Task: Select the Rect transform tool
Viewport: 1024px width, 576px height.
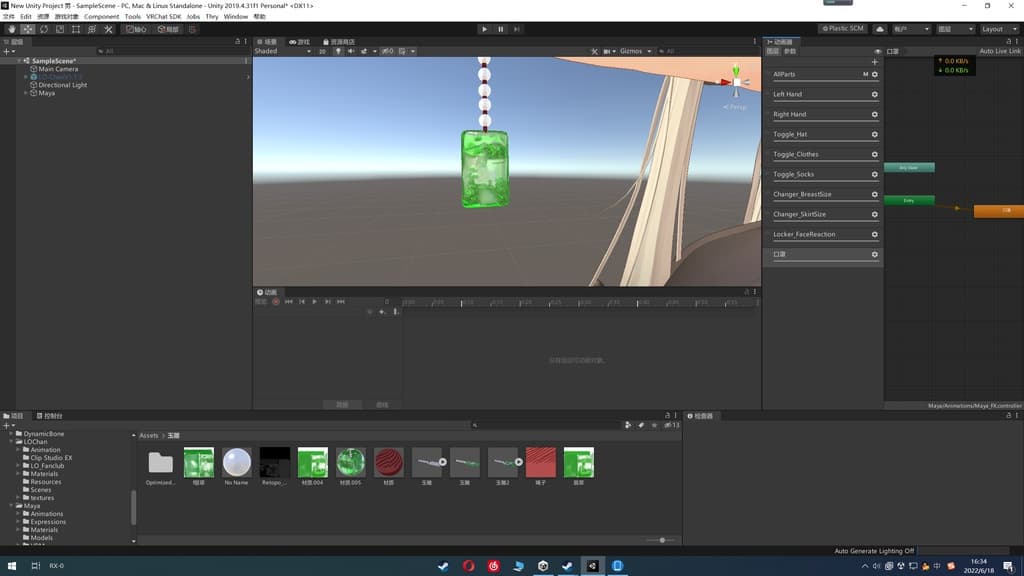Action: (76, 29)
